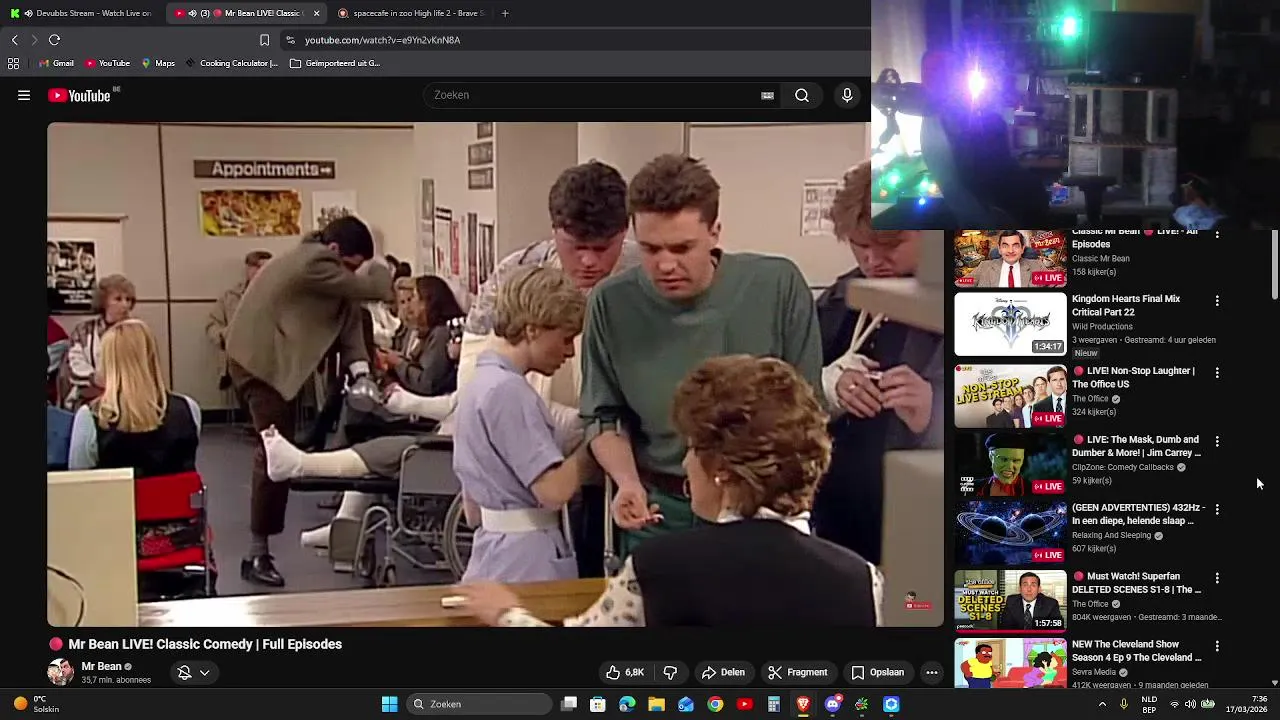View site settings icon in address bar
The image size is (1280, 720).
[x=290, y=40]
